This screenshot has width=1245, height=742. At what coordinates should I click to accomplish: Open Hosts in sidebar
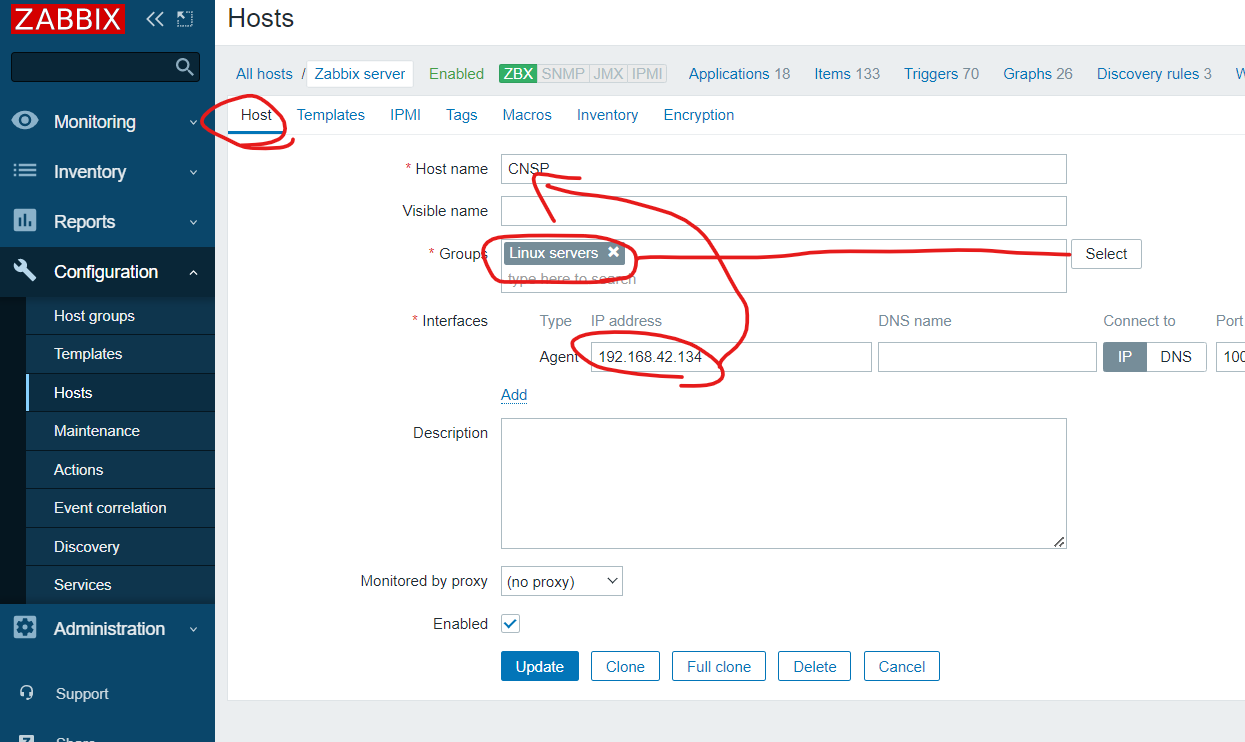pos(120,393)
